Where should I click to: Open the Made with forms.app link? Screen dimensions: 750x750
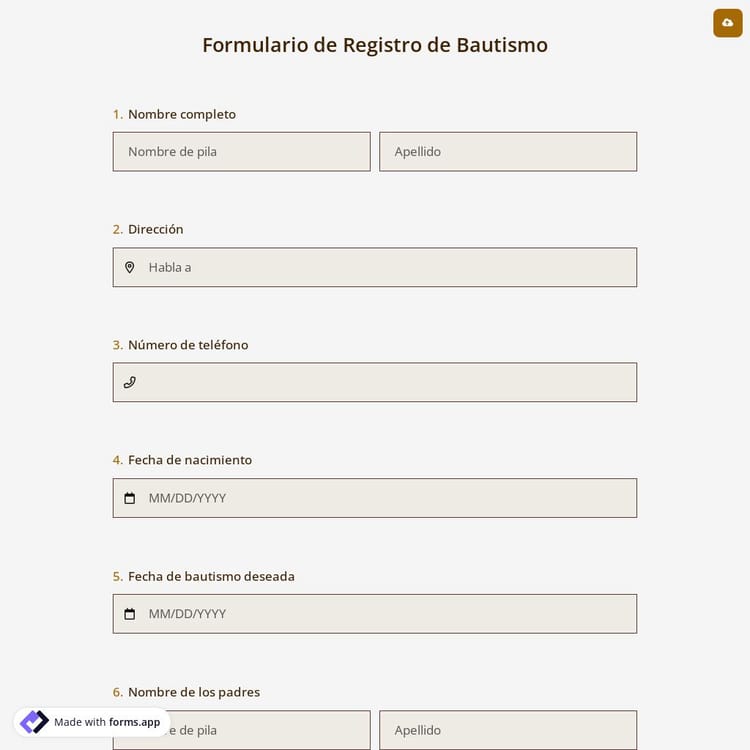pos(107,722)
